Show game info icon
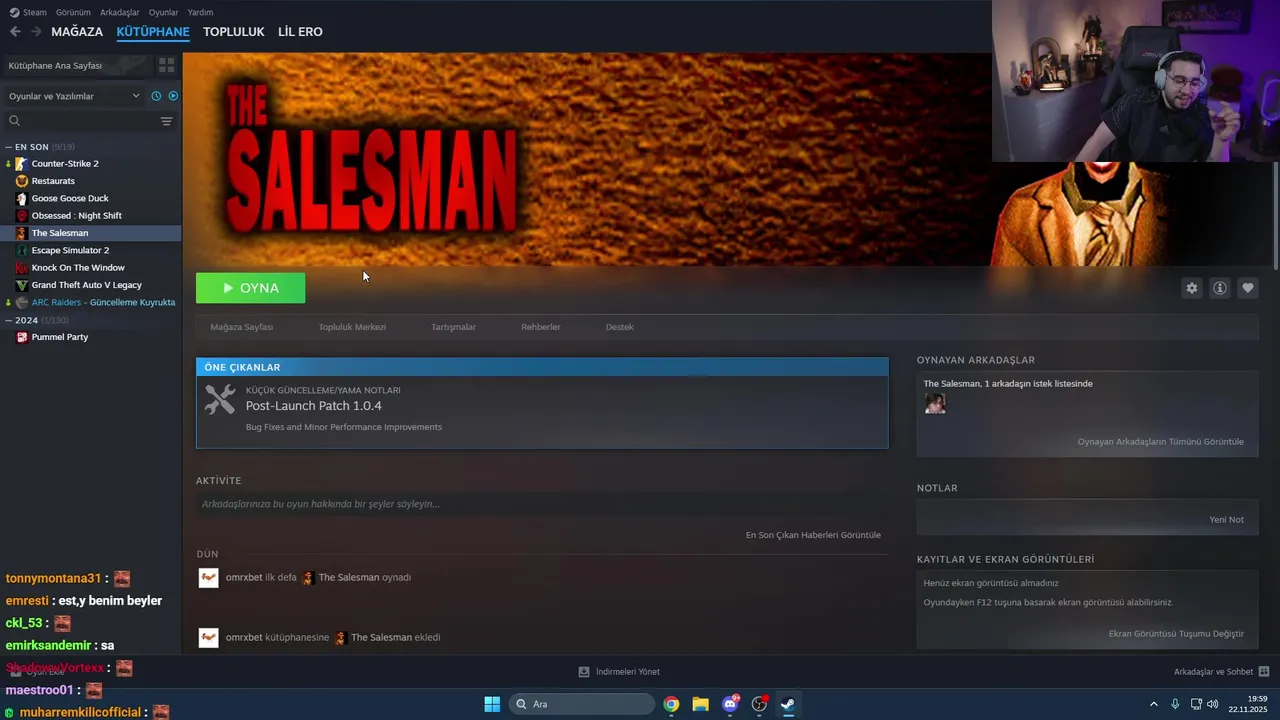 (1220, 288)
